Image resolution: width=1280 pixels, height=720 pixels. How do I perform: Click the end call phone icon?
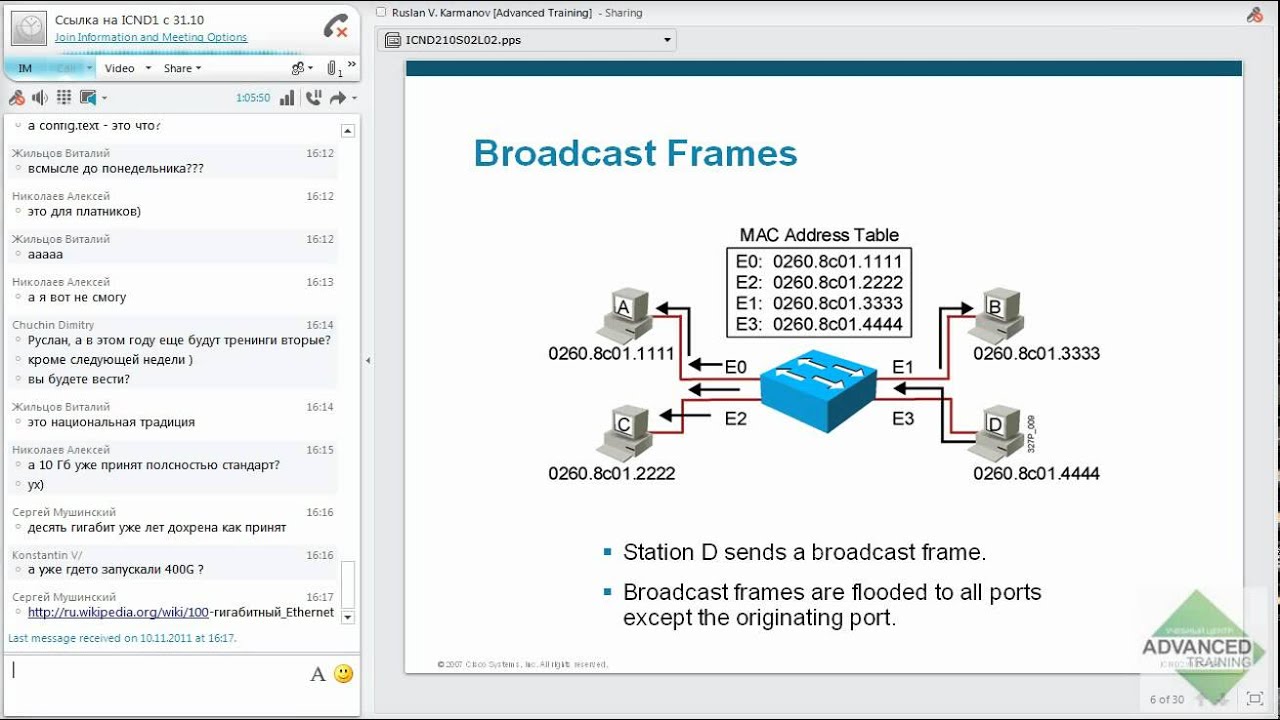point(336,26)
